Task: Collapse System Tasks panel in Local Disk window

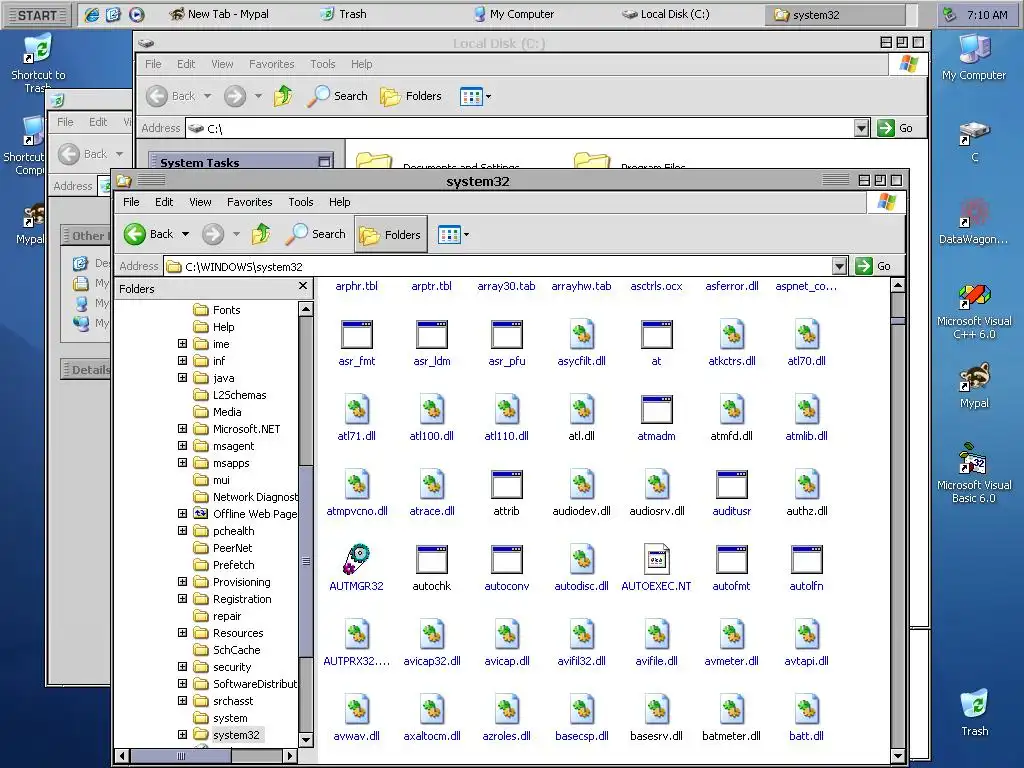Action: [325, 162]
